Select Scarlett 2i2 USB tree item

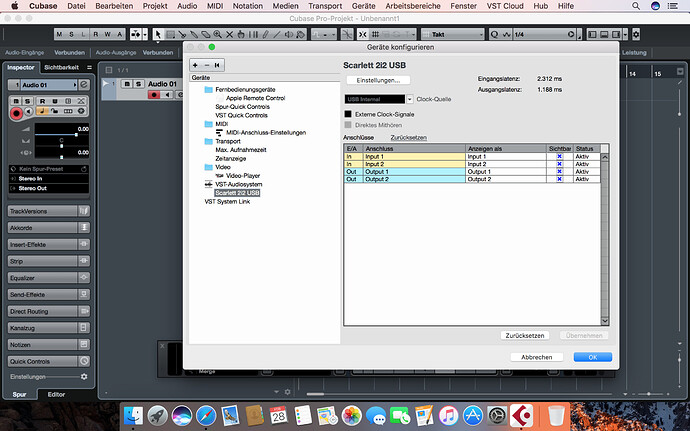[237, 193]
